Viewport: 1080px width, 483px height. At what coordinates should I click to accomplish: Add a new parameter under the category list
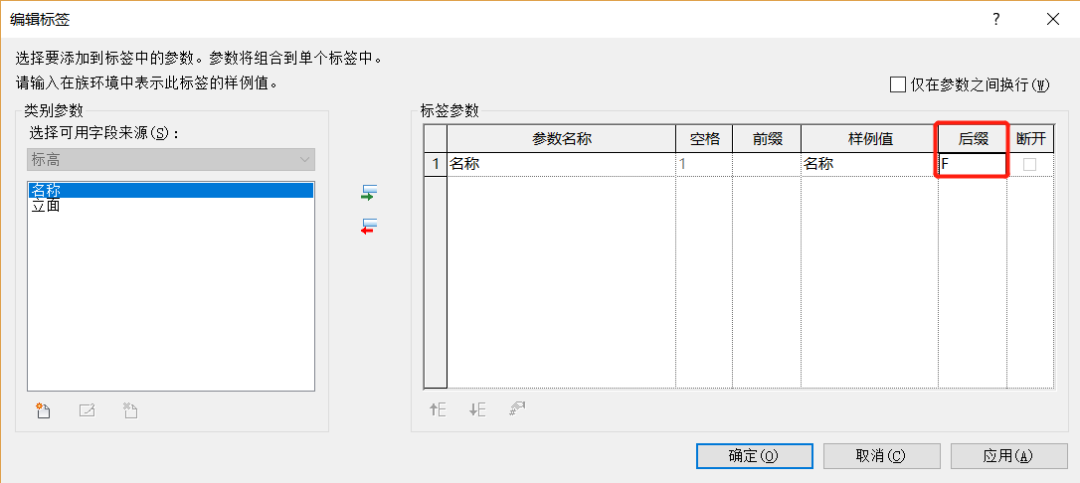pyautogui.click(x=43, y=411)
